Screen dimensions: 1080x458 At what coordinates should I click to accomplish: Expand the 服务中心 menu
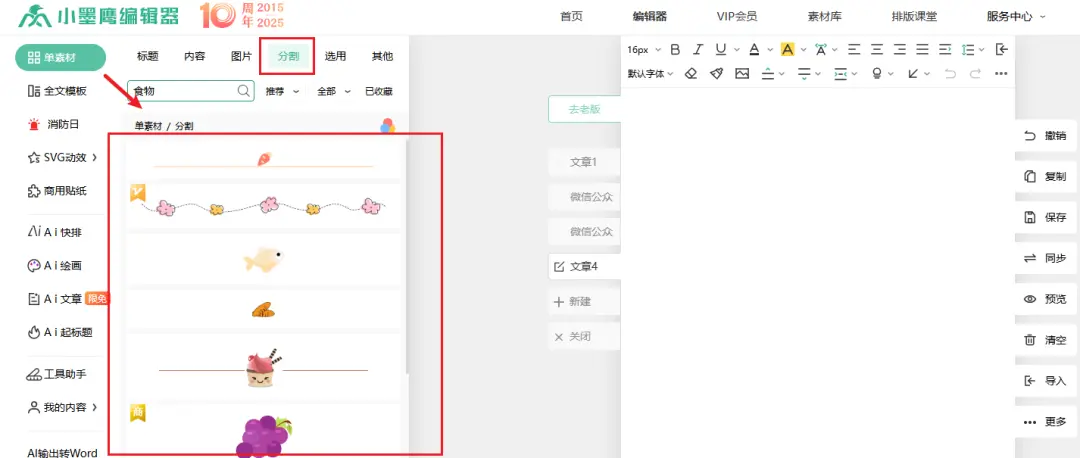point(1016,17)
